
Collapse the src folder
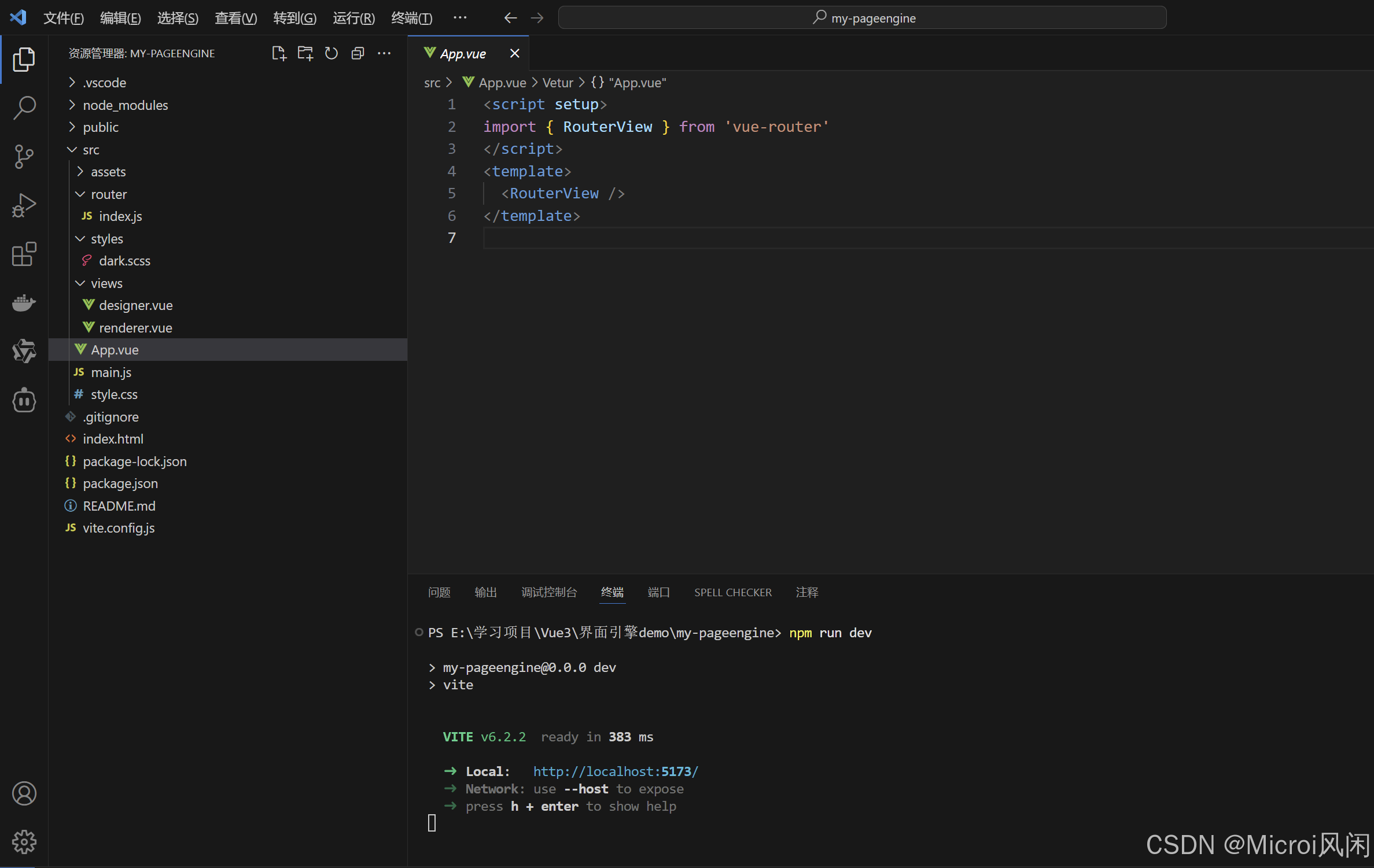tap(91, 150)
